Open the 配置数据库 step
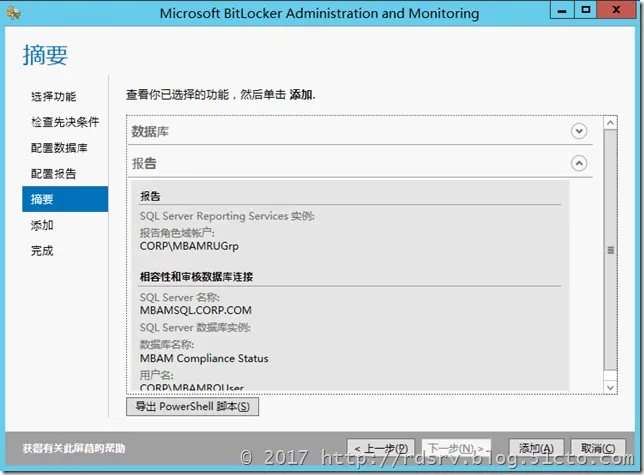Image resolution: width=644 pixels, height=475 pixels. (59, 148)
